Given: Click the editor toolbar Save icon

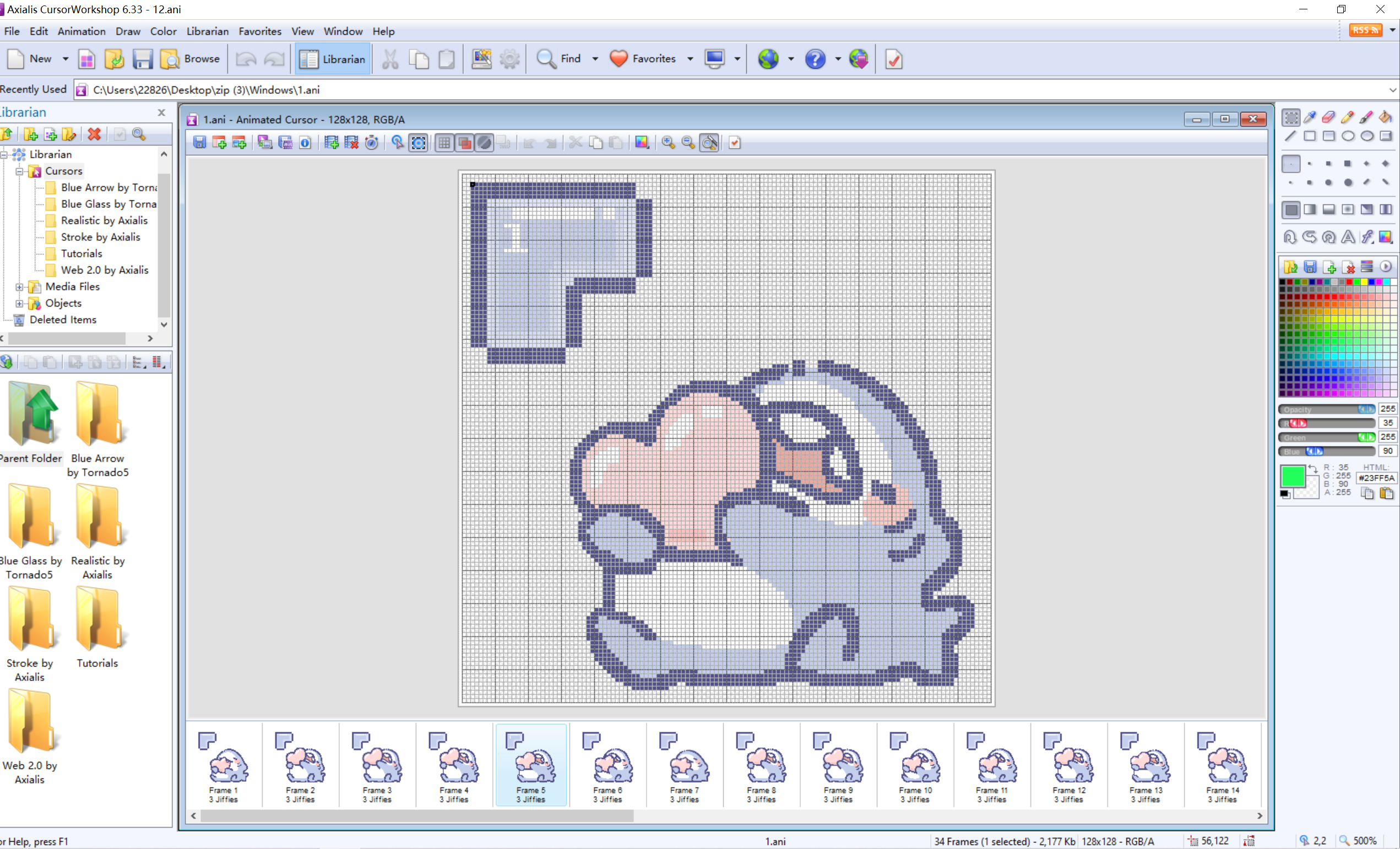Looking at the screenshot, I should (x=199, y=143).
